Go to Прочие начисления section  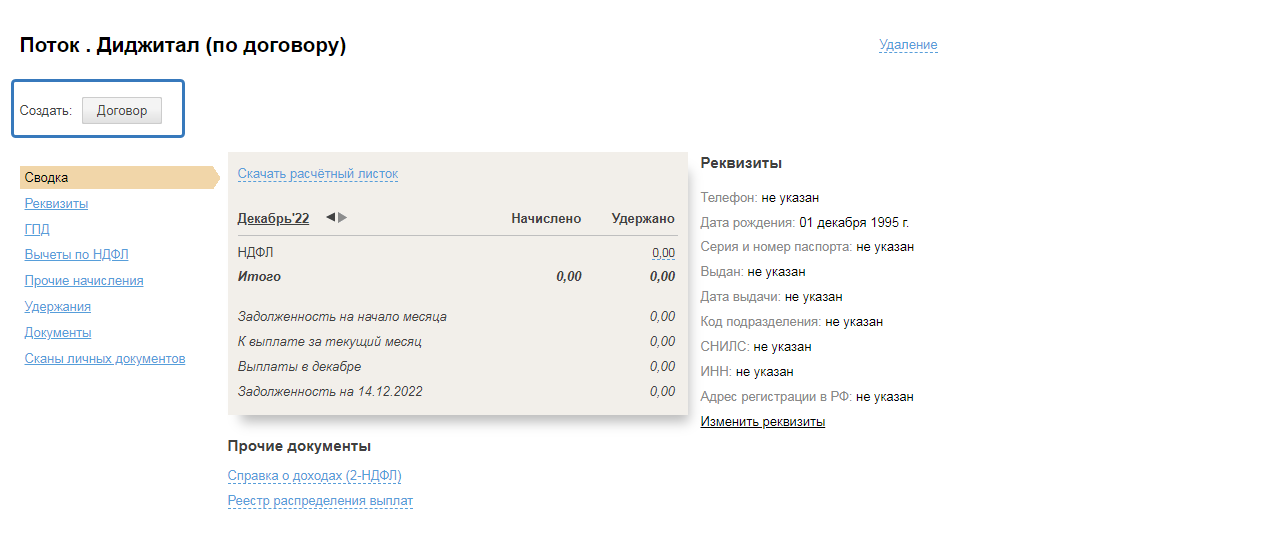point(84,281)
